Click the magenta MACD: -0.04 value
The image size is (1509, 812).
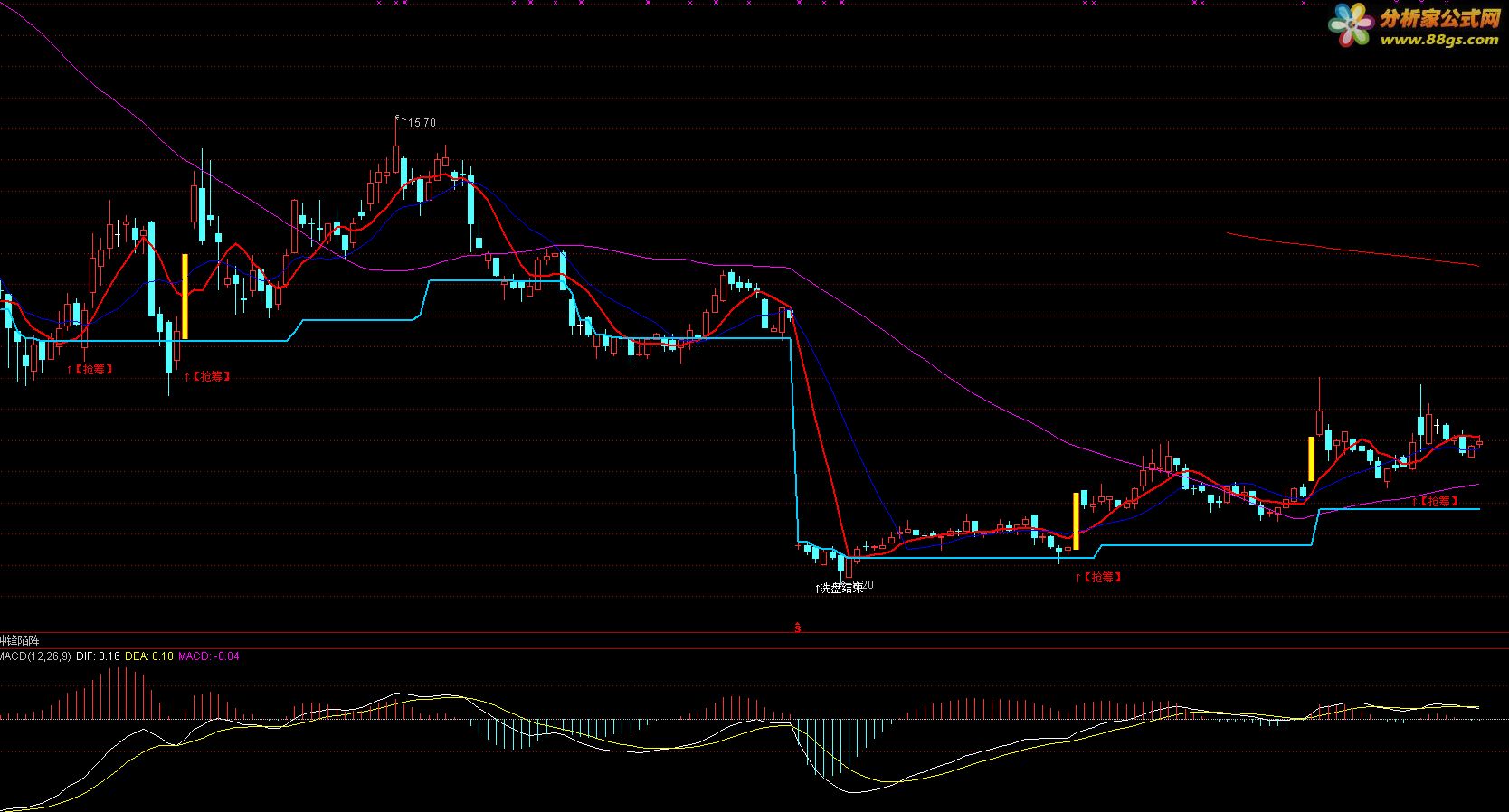coord(209,656)
